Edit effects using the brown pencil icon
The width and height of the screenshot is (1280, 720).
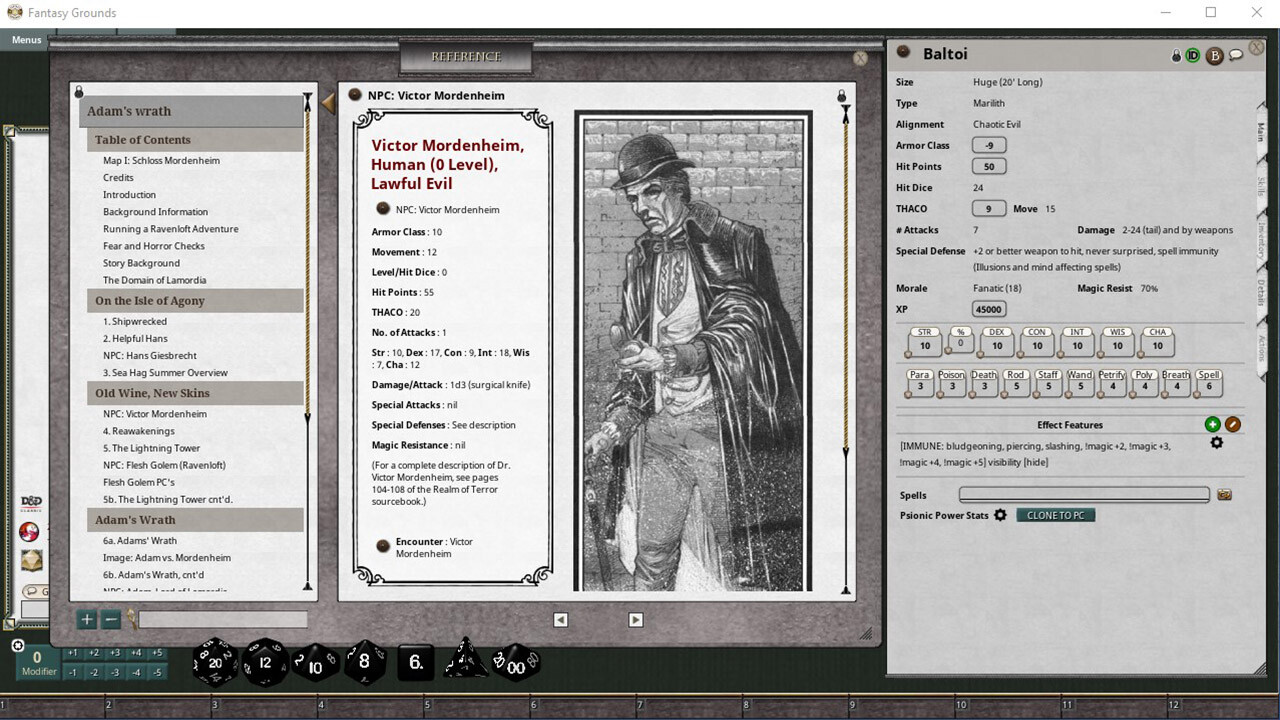point(1232,424)
